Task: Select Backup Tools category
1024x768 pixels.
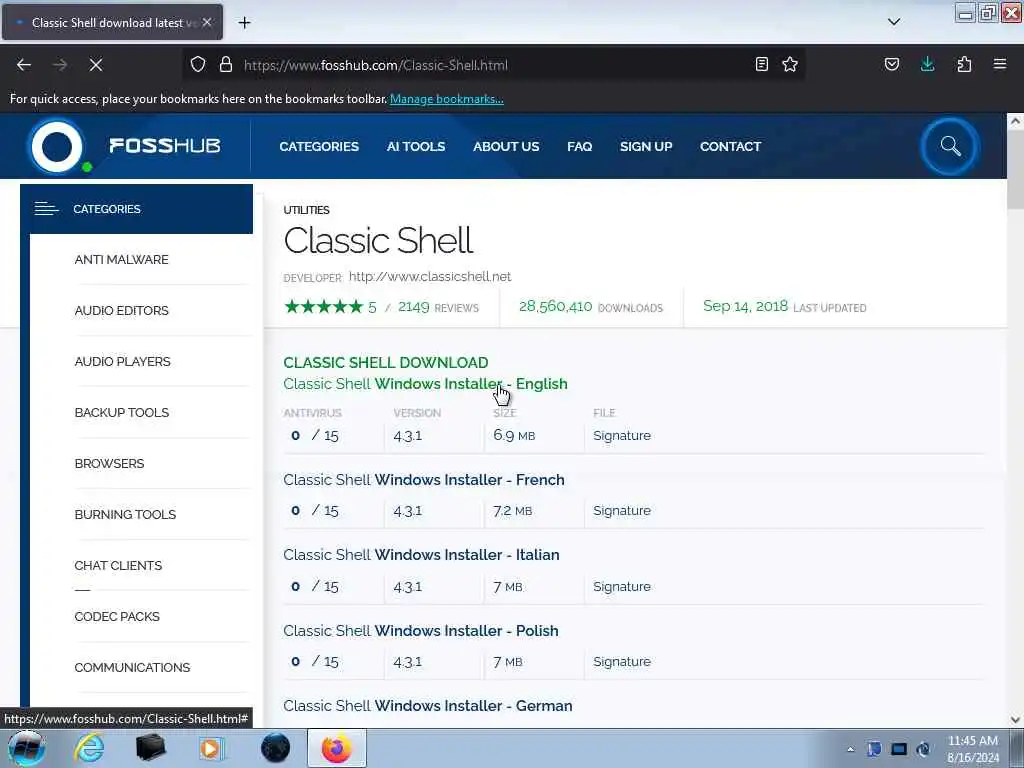Action: click(121, 412)
